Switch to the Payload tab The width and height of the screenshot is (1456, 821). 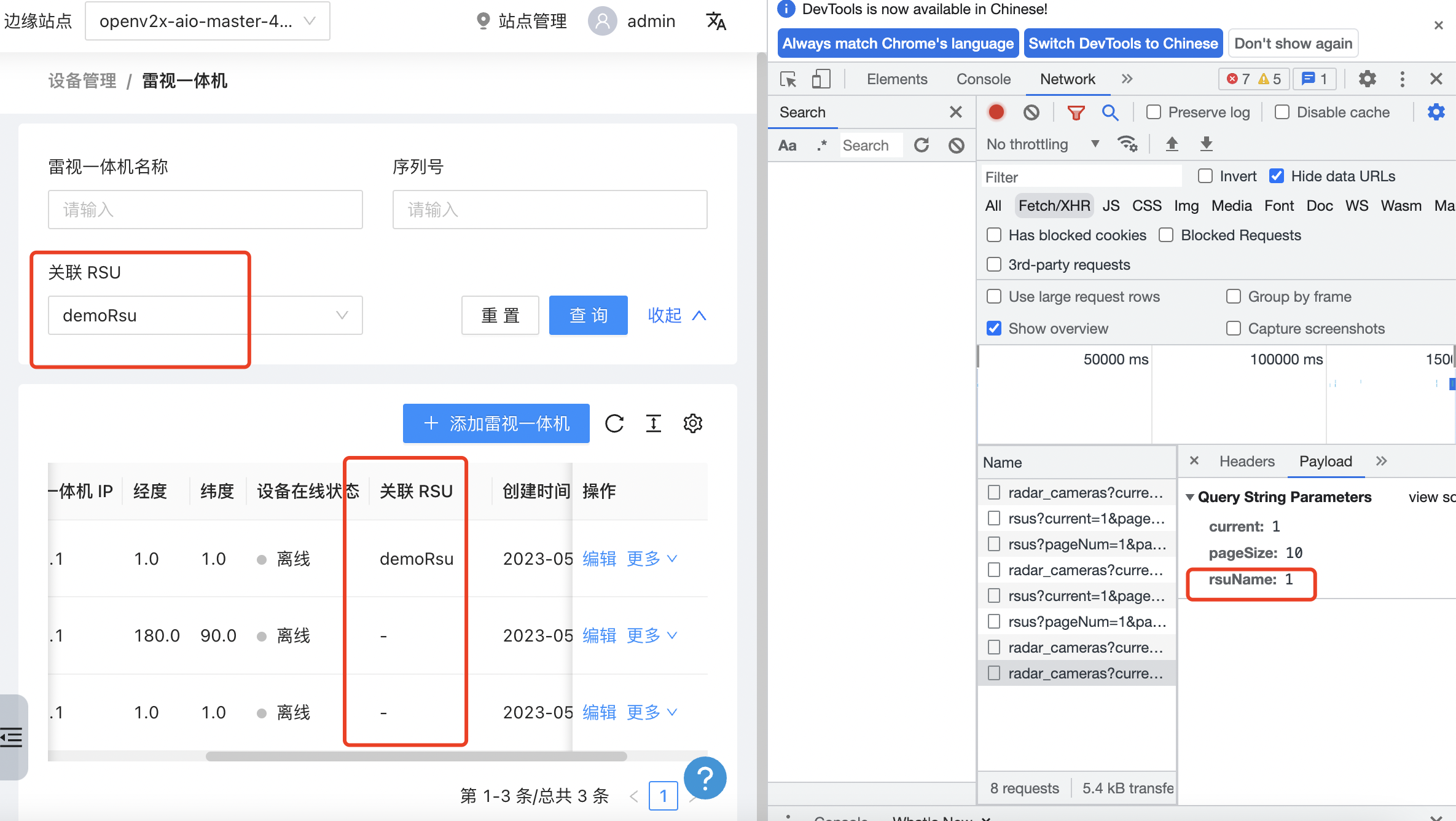click(1325, 461)
